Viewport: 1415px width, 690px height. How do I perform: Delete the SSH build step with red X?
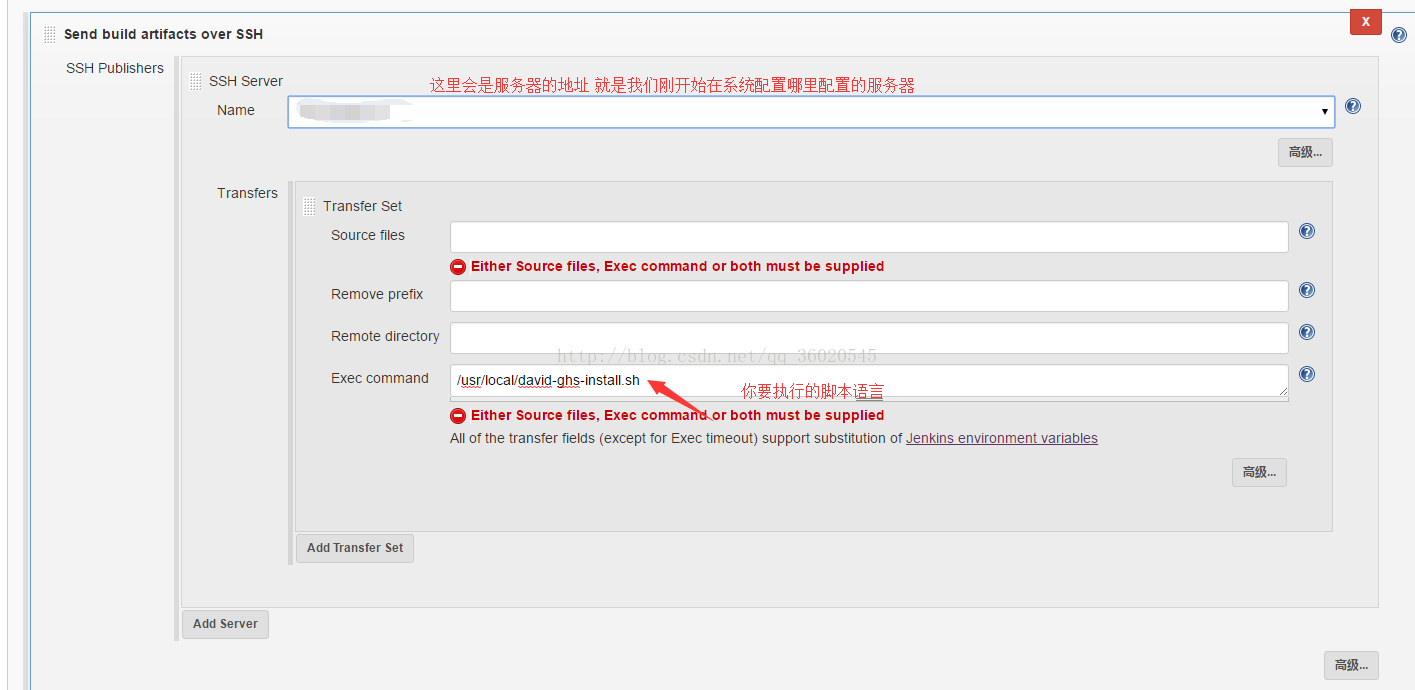(x=1366, y=21)
